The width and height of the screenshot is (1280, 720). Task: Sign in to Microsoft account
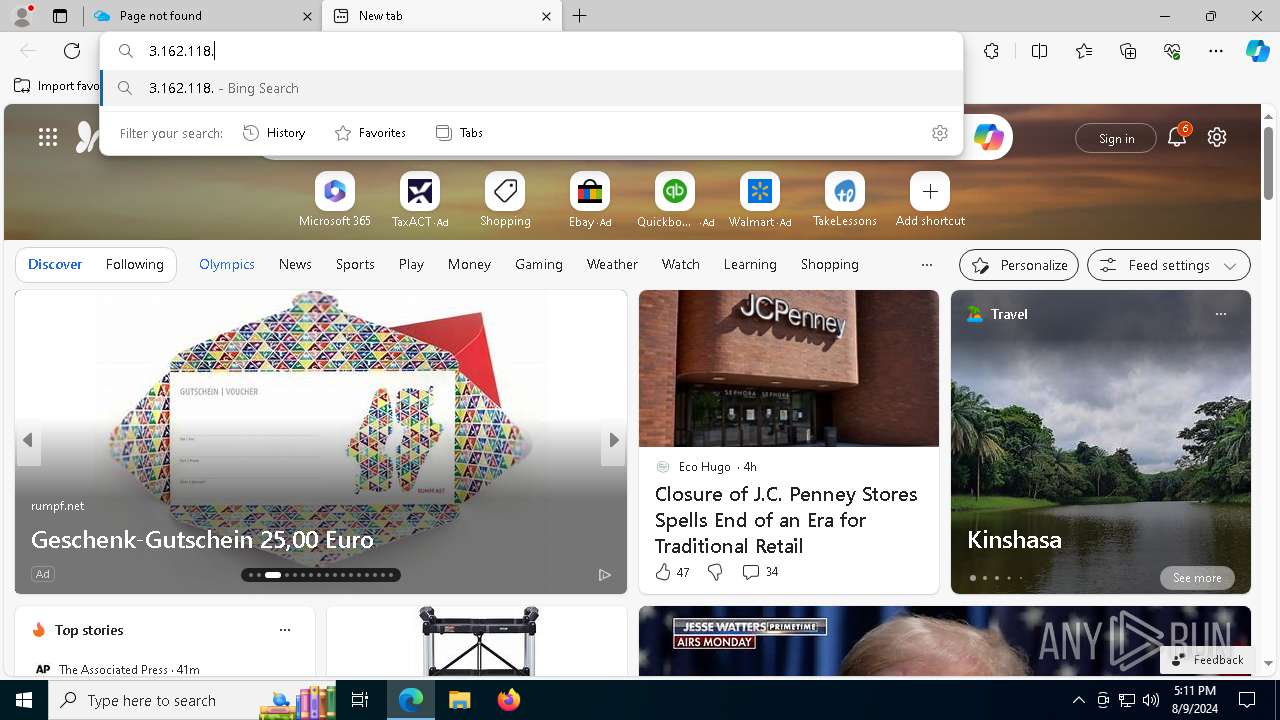pos(1116,138)
